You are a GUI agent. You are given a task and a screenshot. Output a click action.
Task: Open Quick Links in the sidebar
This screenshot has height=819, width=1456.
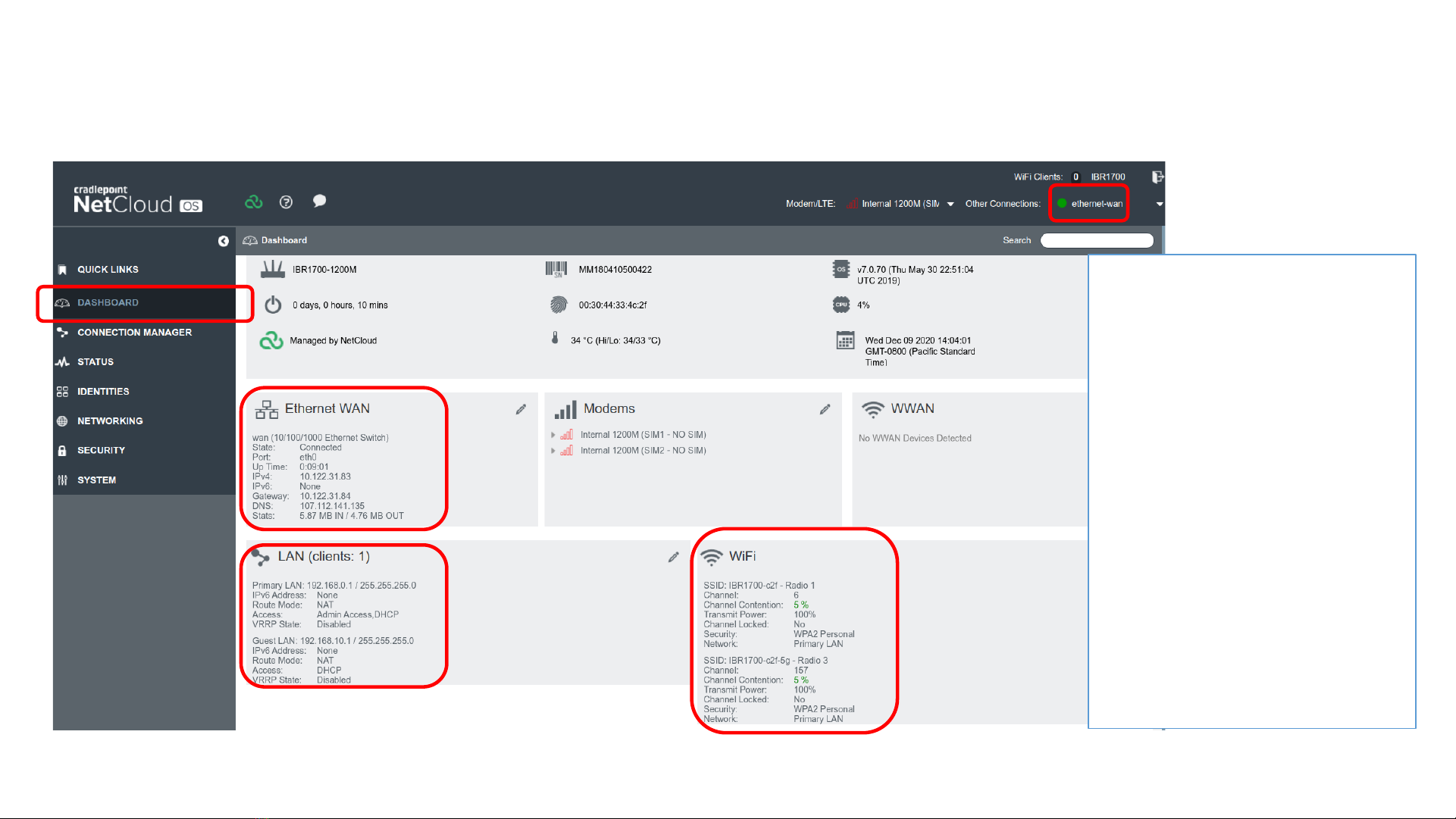(x=108, y=270)
